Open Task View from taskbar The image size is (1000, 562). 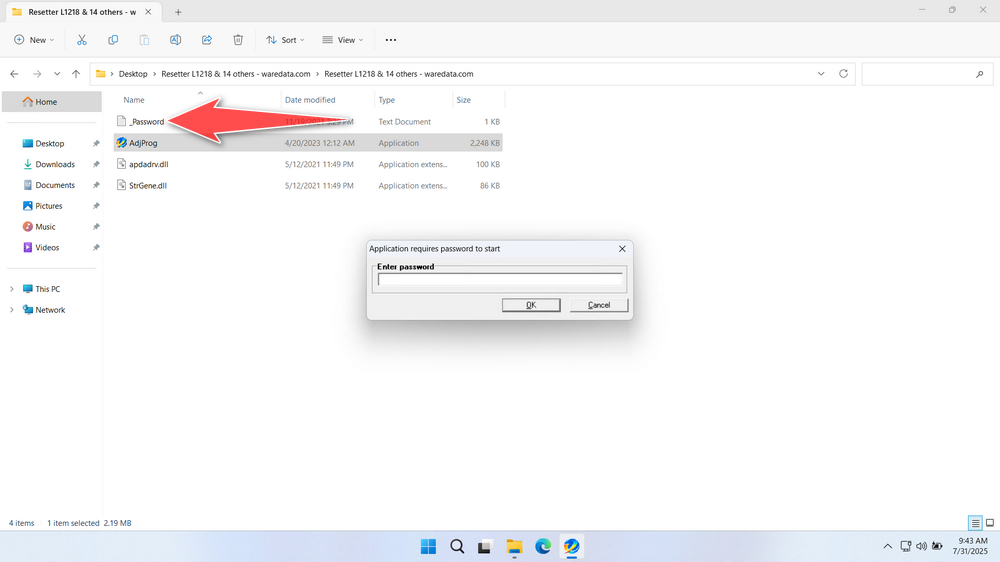point(485,546)
